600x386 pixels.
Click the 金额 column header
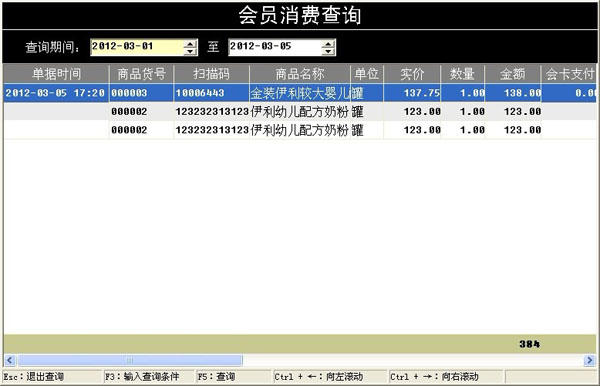(x=513, y=73)
